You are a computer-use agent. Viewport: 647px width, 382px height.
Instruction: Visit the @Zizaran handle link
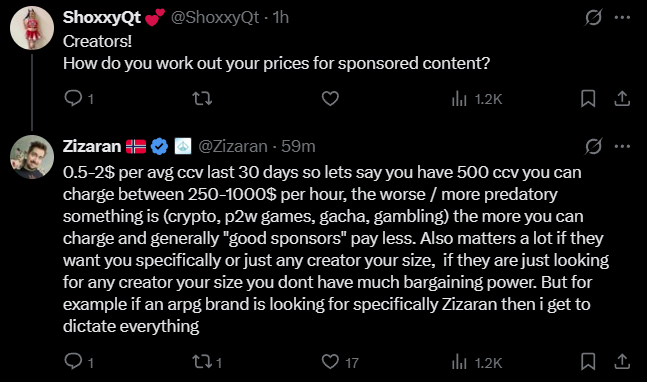tap(233, 146)
